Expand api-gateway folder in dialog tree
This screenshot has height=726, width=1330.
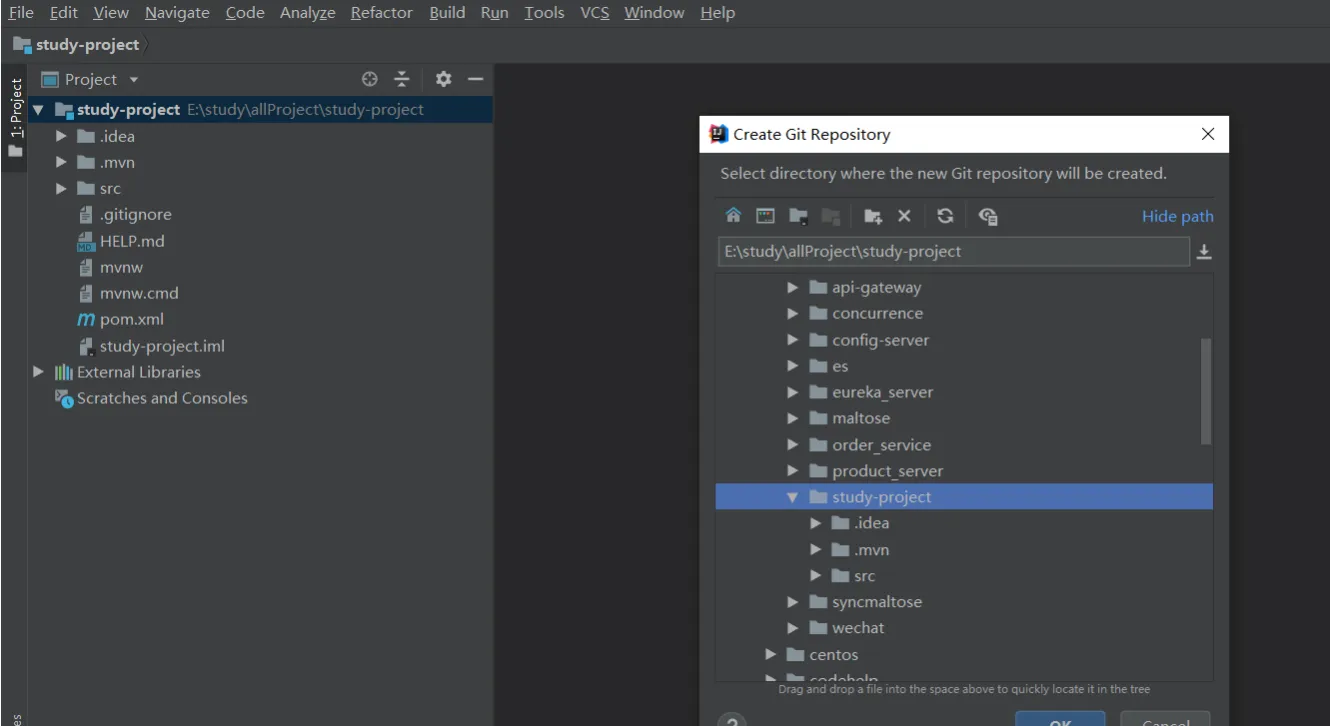(793, 287)
